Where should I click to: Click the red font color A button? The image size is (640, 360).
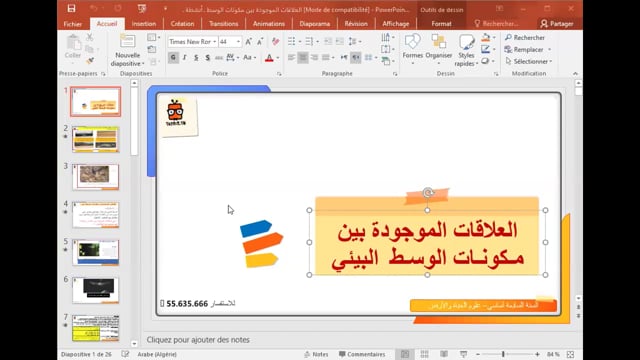point(269,58)
